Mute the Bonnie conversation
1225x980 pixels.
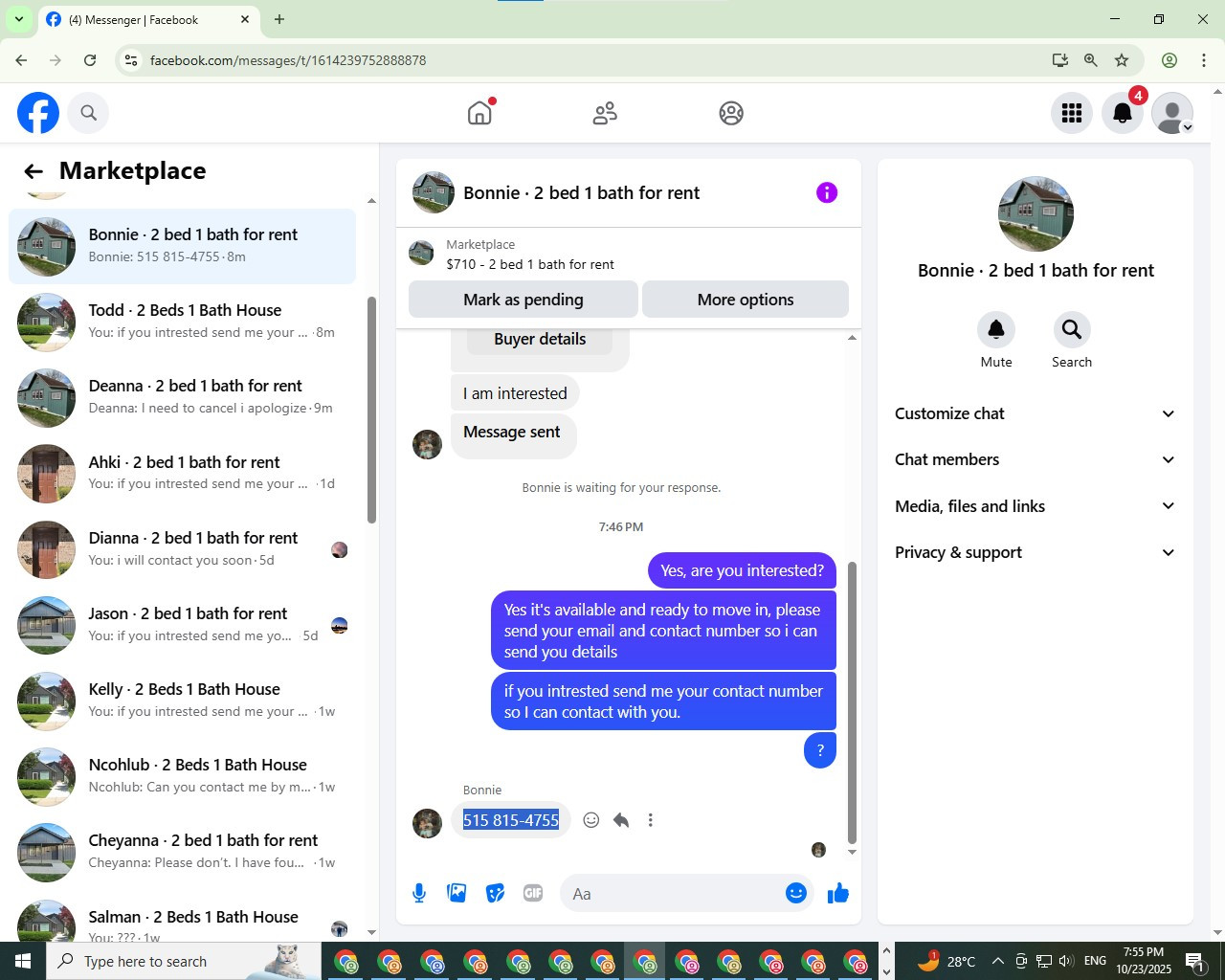(996, 330)
